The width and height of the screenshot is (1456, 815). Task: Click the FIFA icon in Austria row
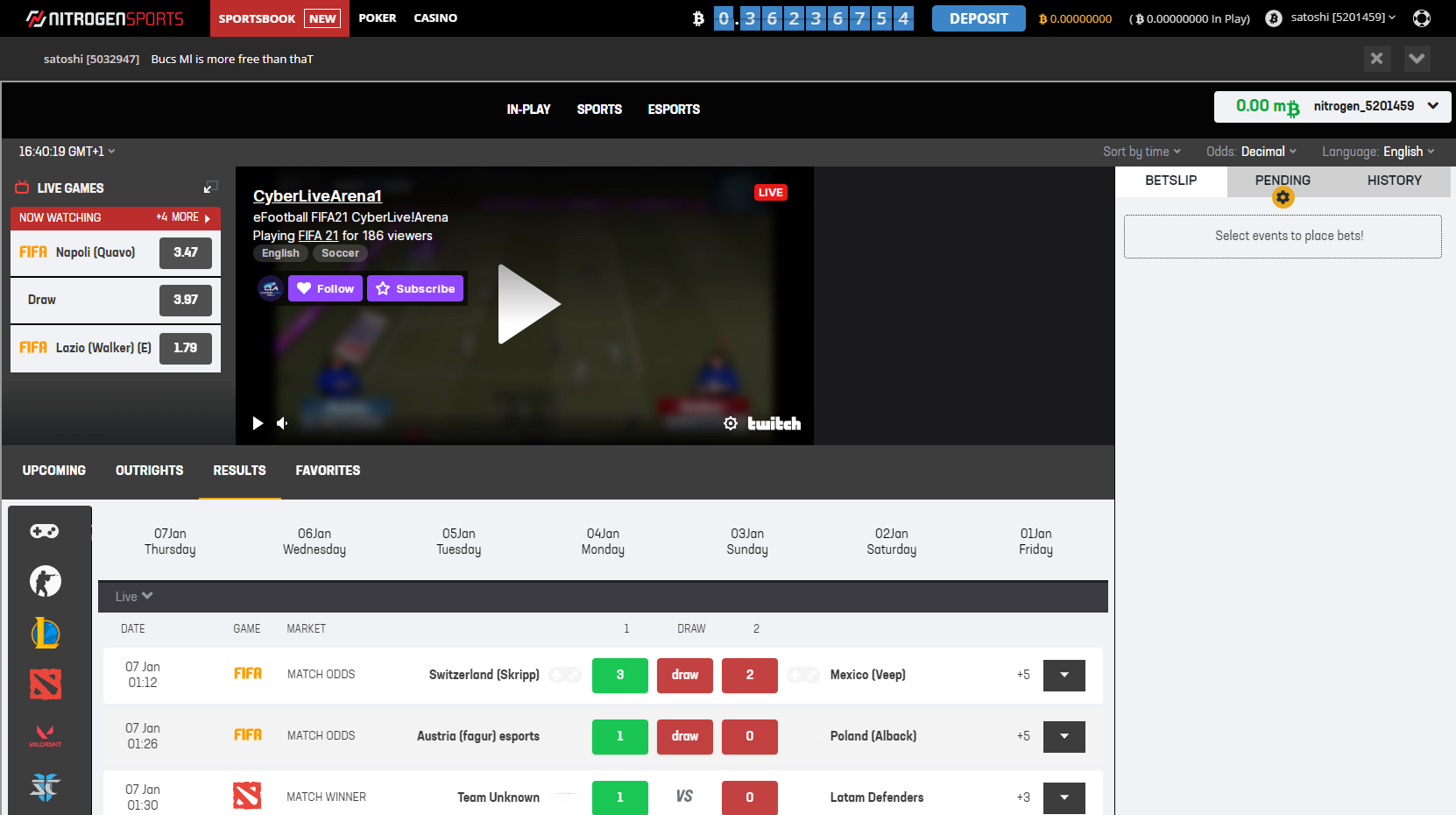[248, 735]
